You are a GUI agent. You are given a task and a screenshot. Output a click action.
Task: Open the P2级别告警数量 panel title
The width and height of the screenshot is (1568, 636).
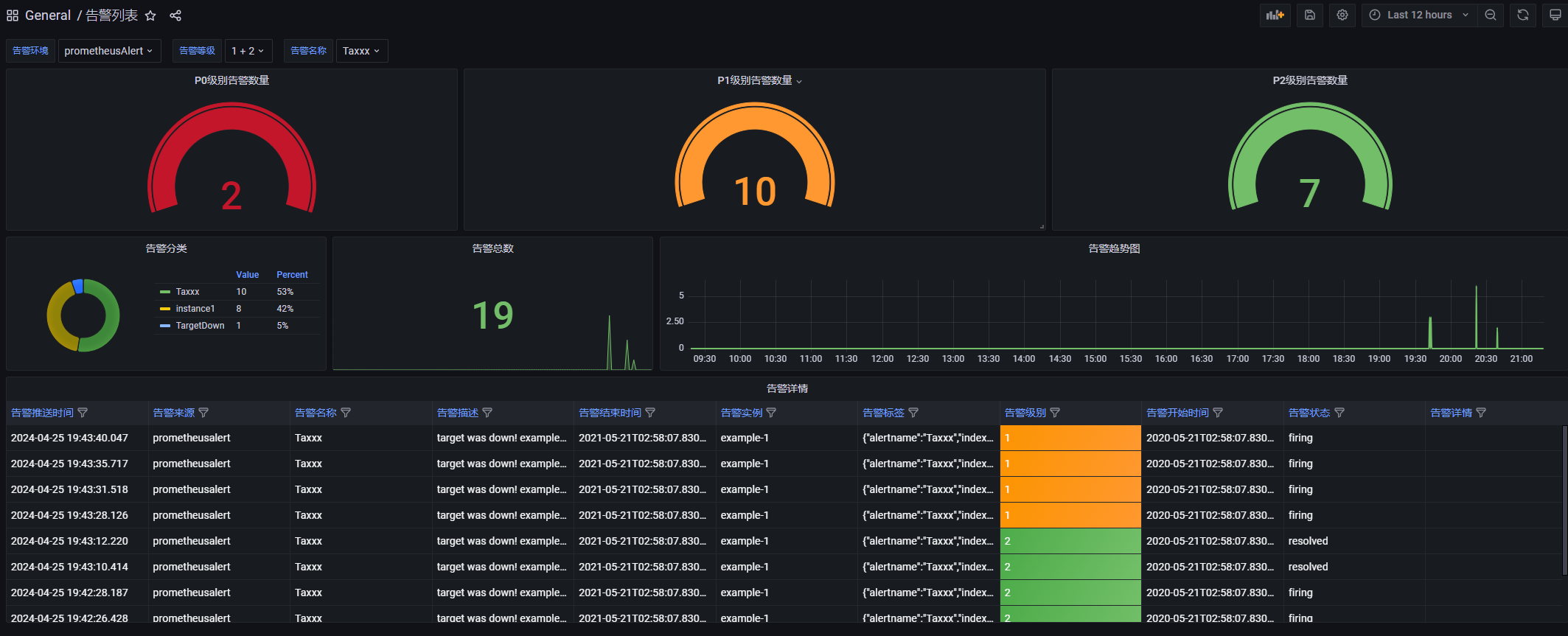pyautogui.click(x=1310, y=80)
